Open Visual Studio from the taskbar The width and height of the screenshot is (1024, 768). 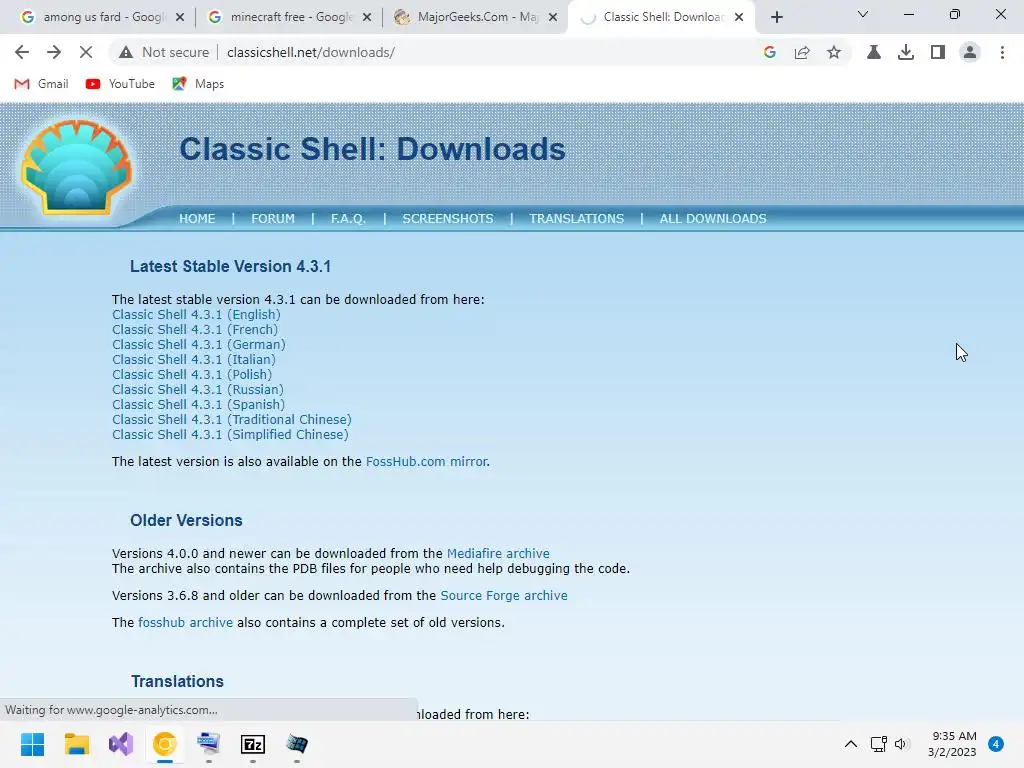click(121, 744)
